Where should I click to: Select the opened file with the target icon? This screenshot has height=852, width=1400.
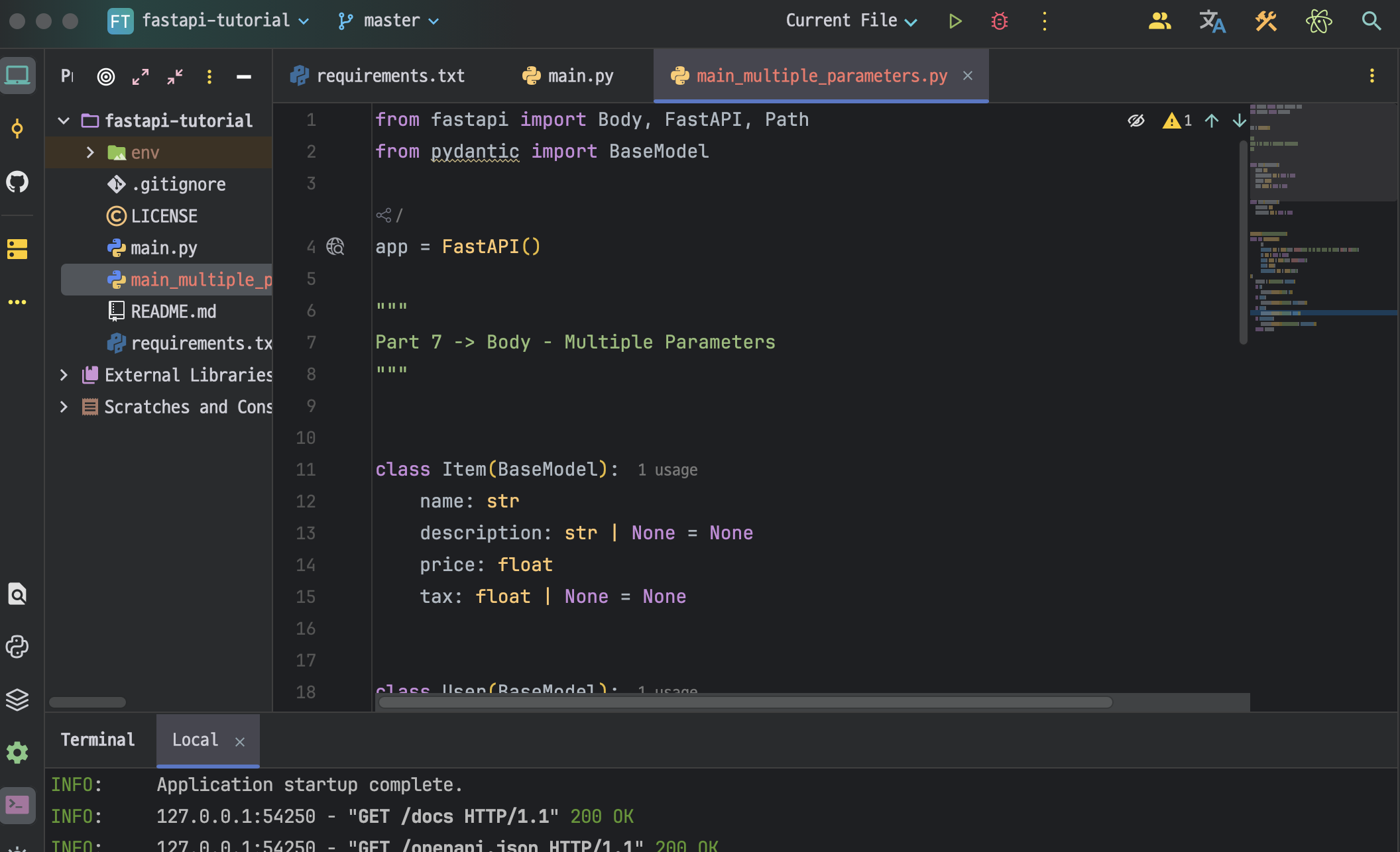106,76
